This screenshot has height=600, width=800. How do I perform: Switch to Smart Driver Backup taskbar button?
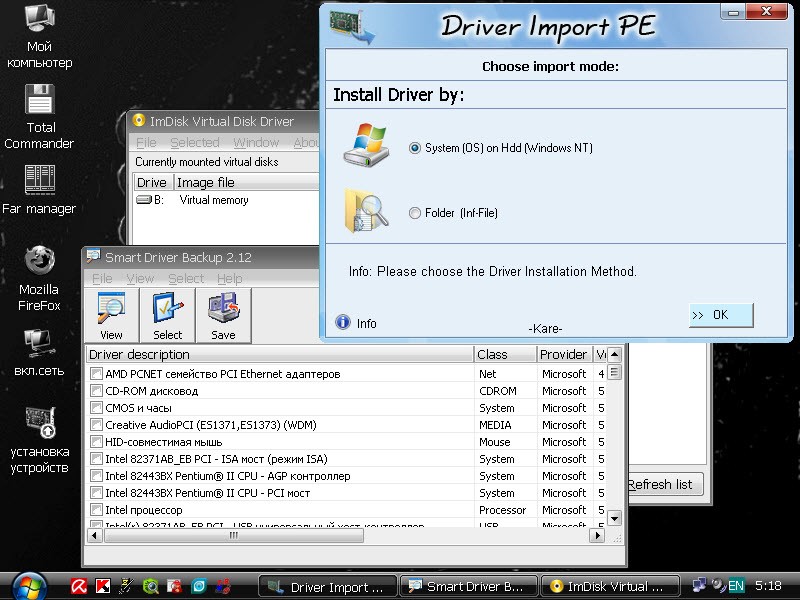click(468, 587)
